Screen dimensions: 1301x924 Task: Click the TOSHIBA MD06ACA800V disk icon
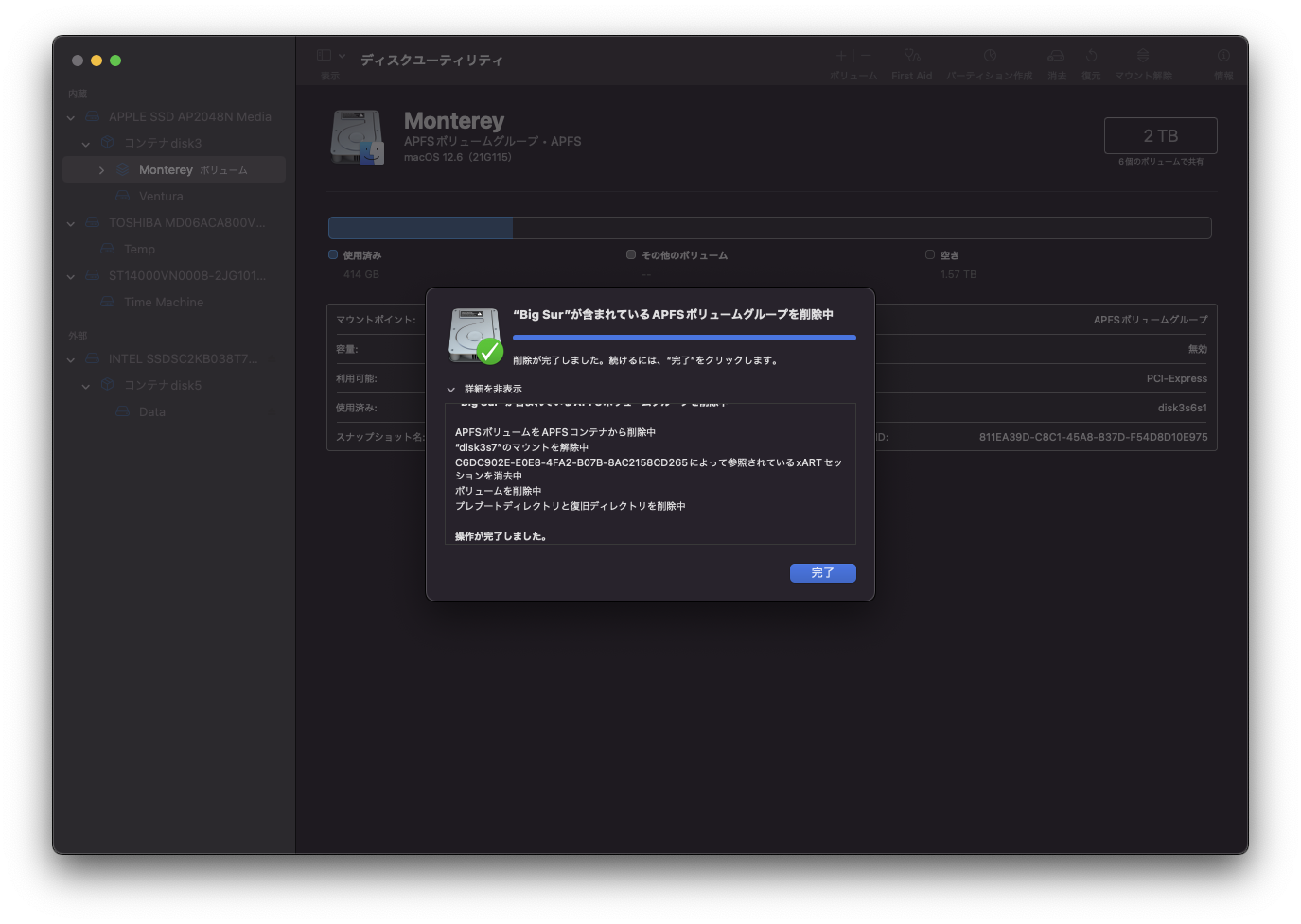pyautogui.click(x=93, y=222)
